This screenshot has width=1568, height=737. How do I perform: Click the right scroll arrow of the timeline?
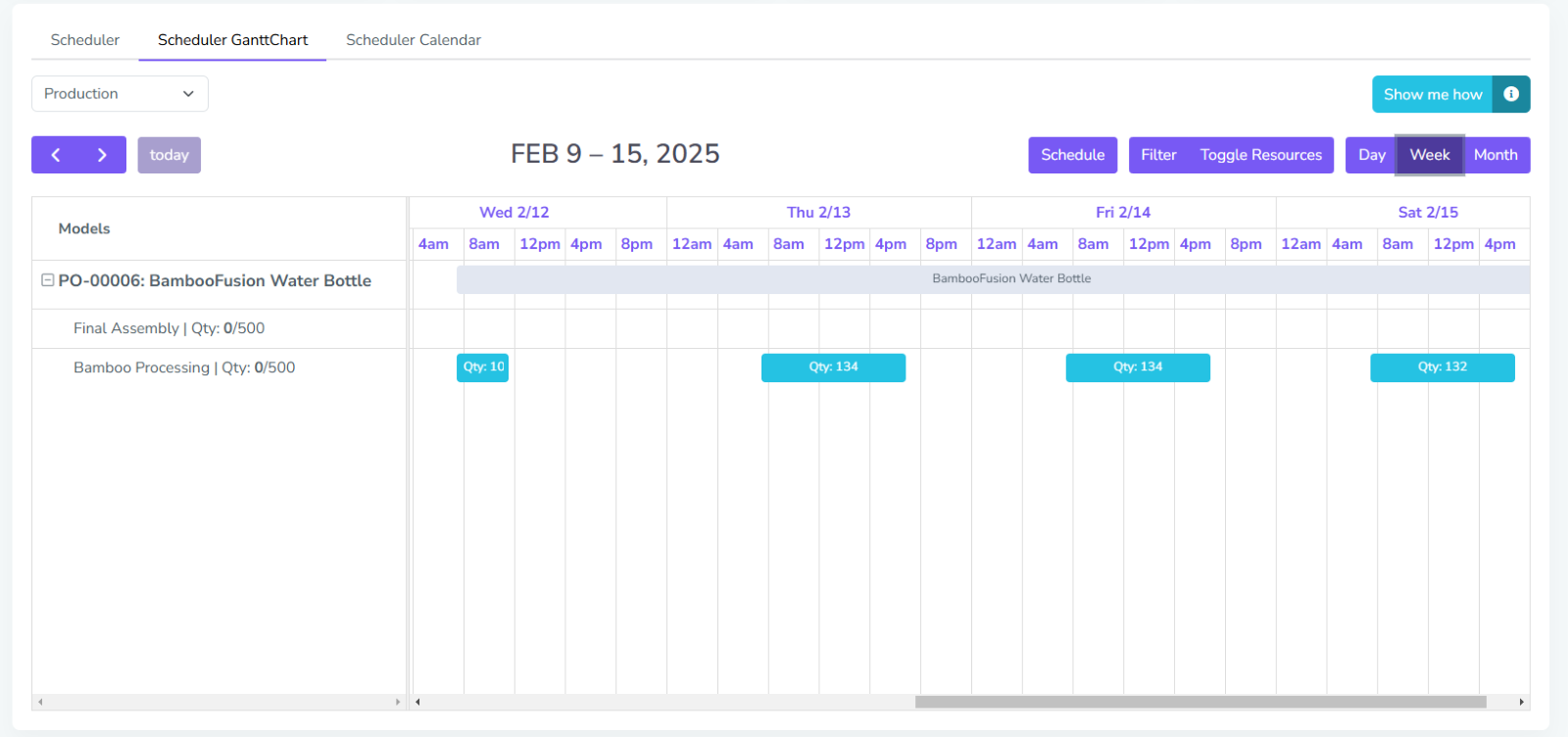click(x=1521, y=702)
